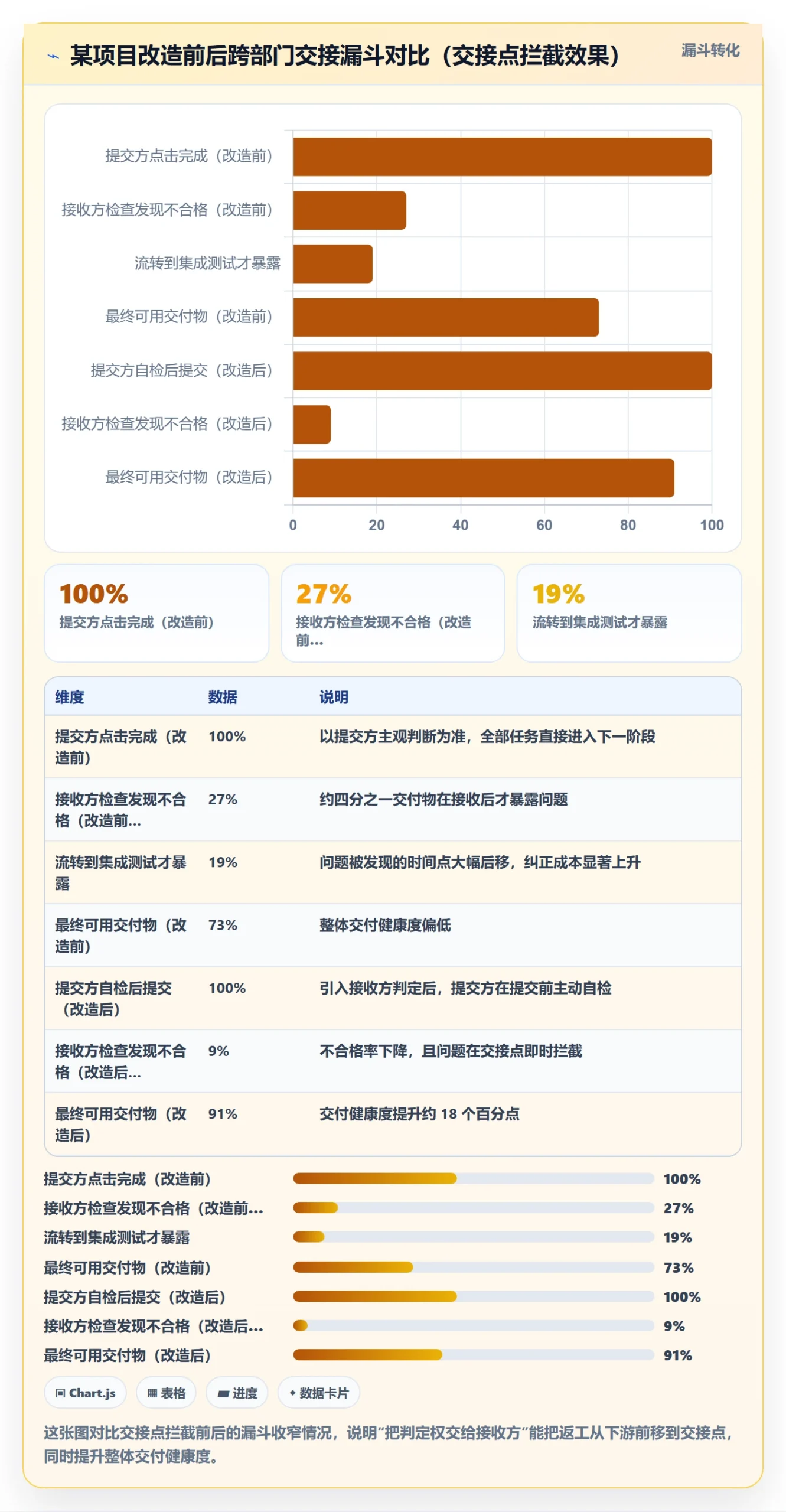Click the 数据 table column header
Image resolution: width=786 pixels, height=1512 pixels.
pyautogui.click(x=223, y=697)
